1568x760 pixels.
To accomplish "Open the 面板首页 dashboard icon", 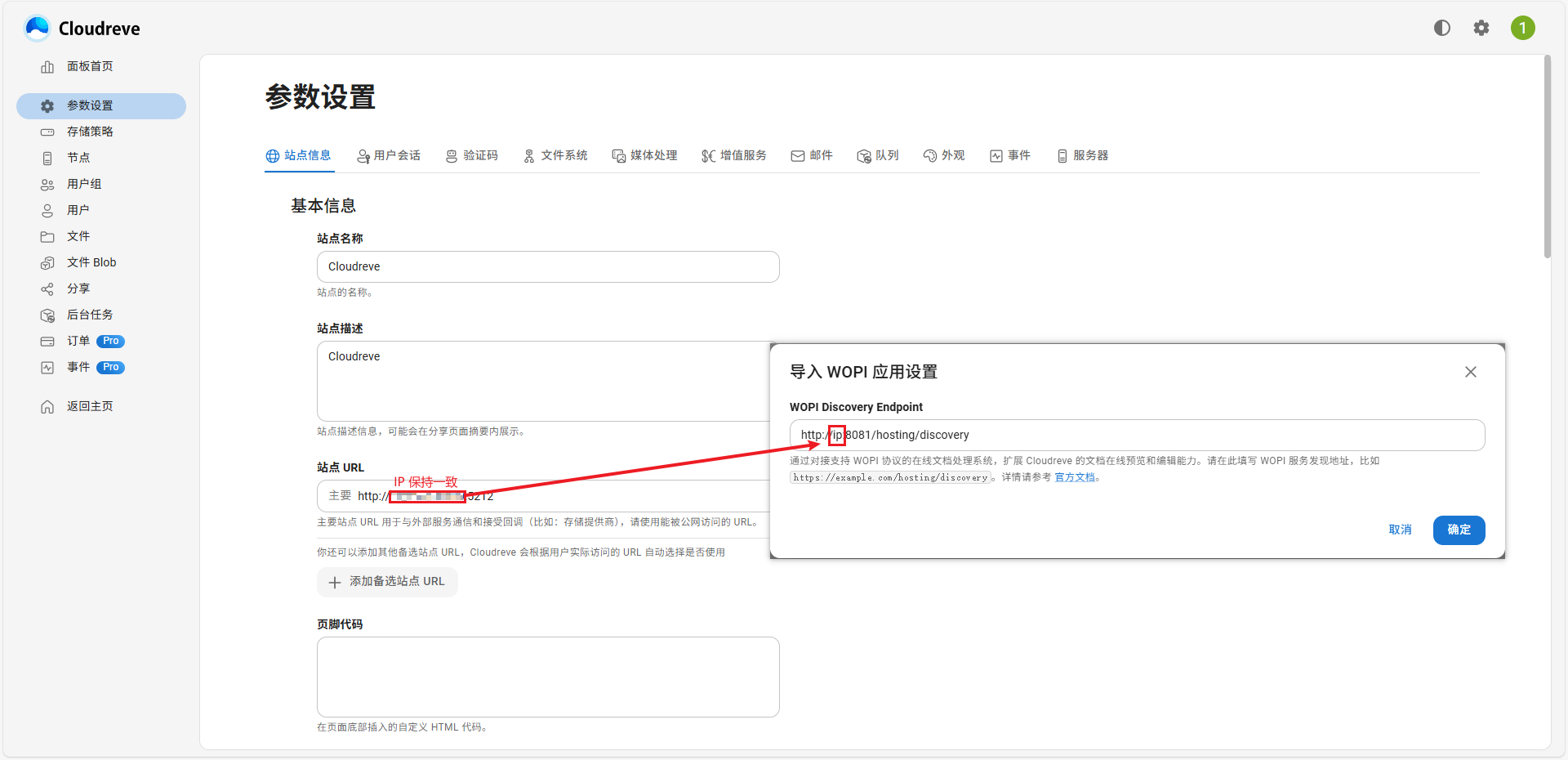I will (47, 66).
